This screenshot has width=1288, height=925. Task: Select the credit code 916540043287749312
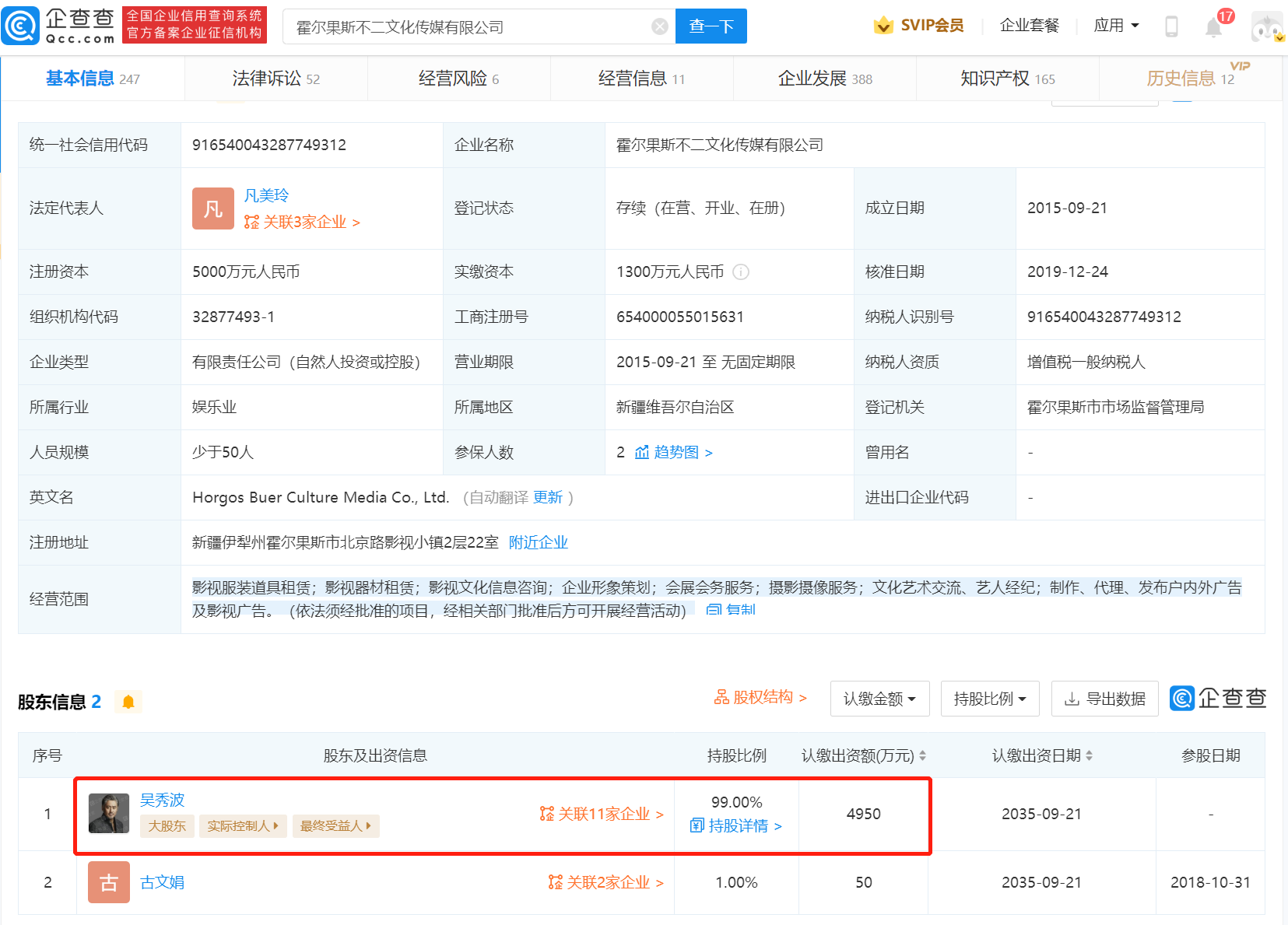click(269, 145)
